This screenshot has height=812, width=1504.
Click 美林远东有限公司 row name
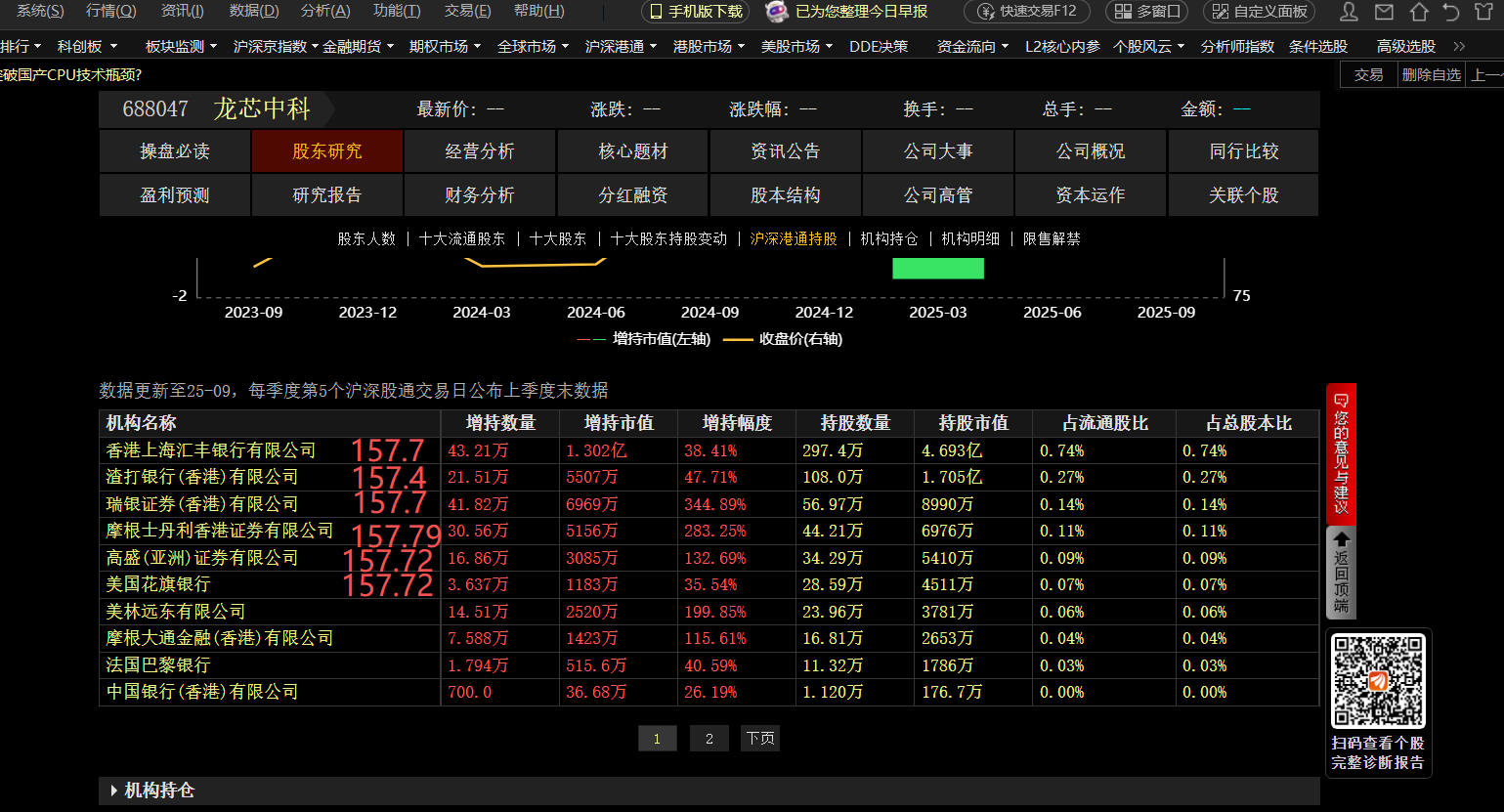(176, 612)
